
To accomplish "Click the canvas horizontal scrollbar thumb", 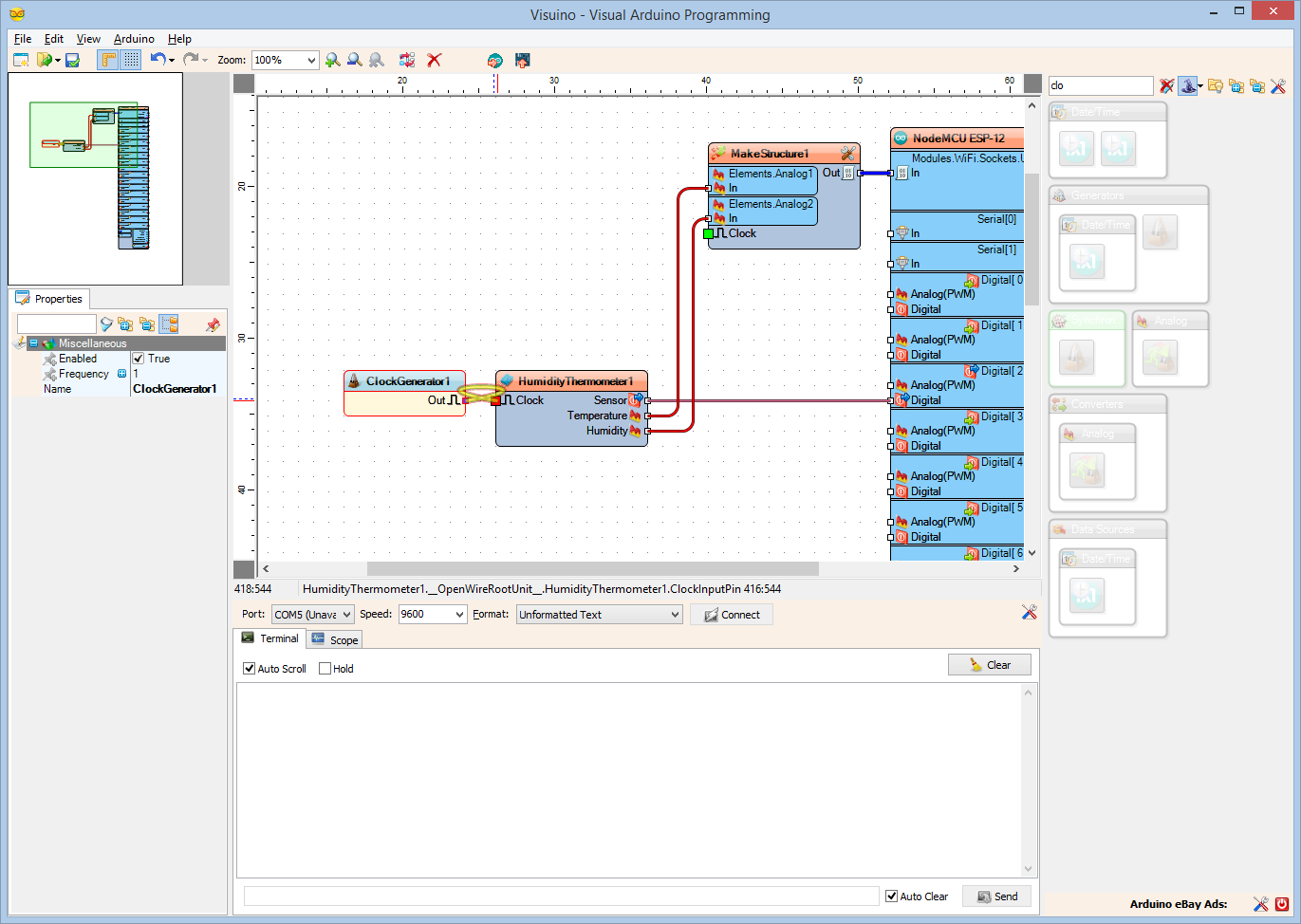I will [x=593, y=568].
